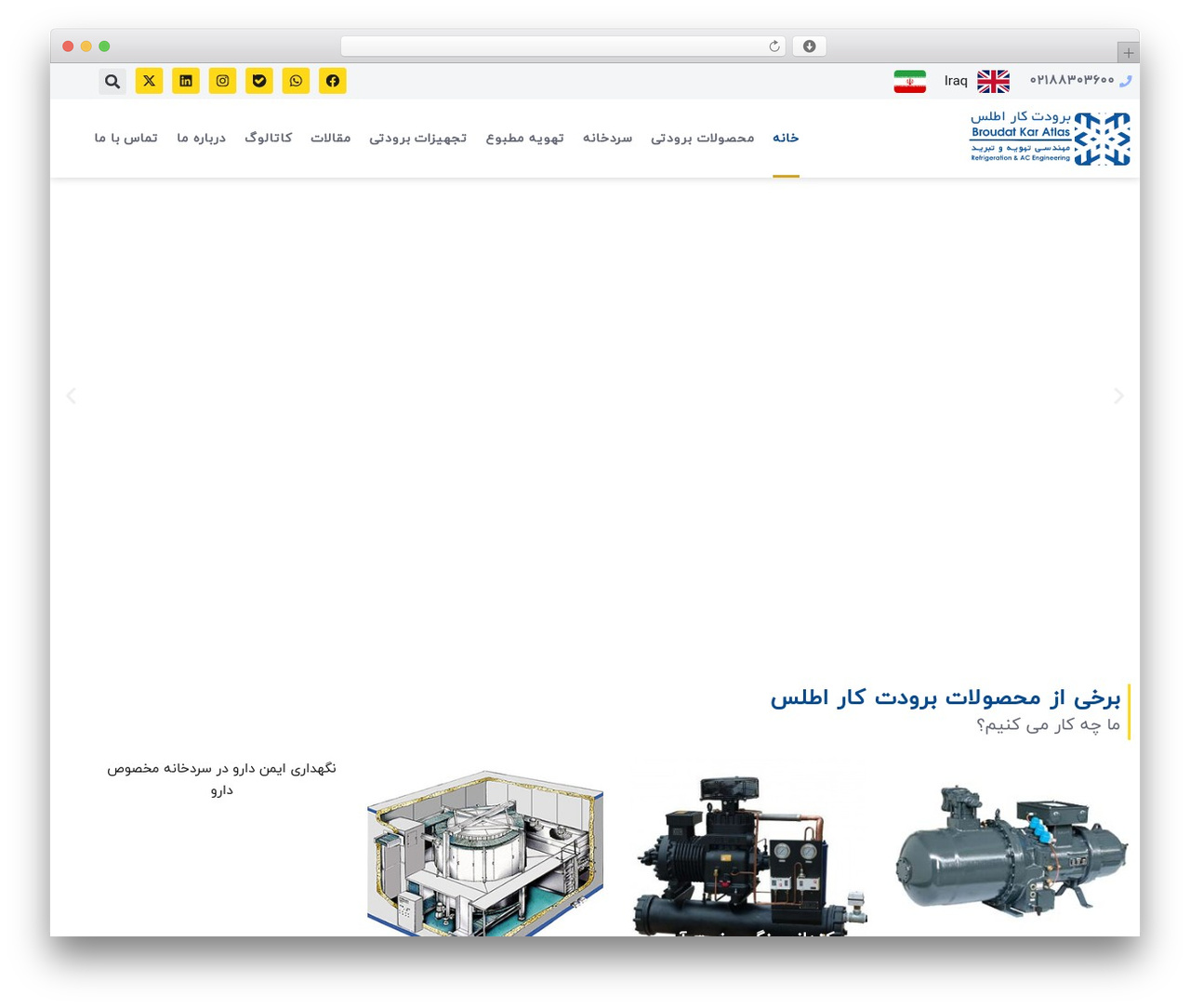Switch language using the Iran flag

(x=910, y=82)
